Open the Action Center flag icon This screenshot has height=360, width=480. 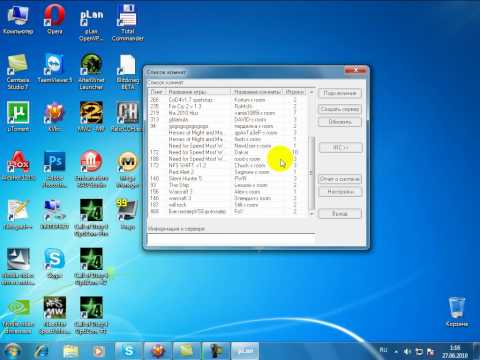point(430,352)
